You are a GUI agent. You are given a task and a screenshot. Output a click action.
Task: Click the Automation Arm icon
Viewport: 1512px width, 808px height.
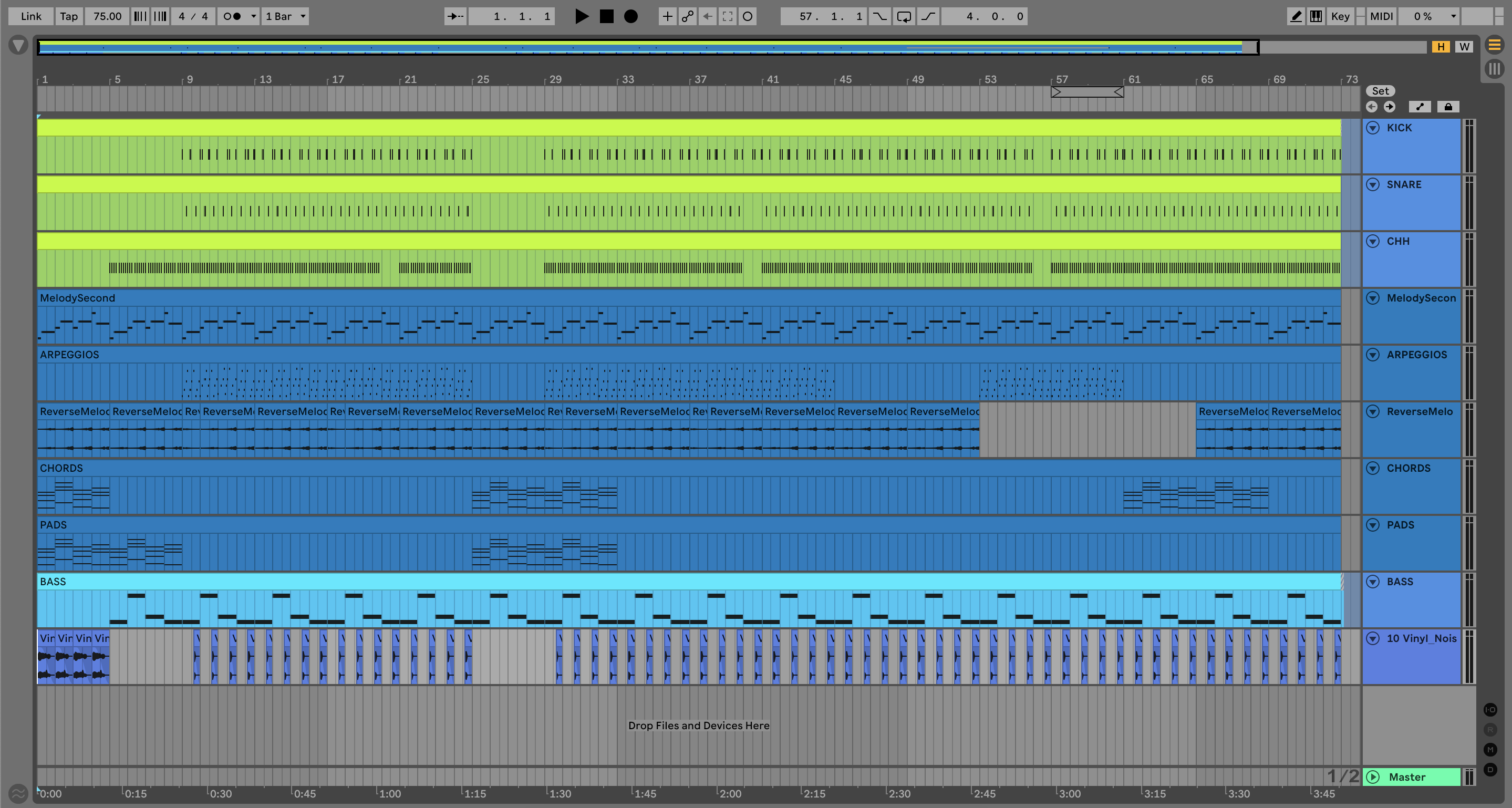pos(687,16)
